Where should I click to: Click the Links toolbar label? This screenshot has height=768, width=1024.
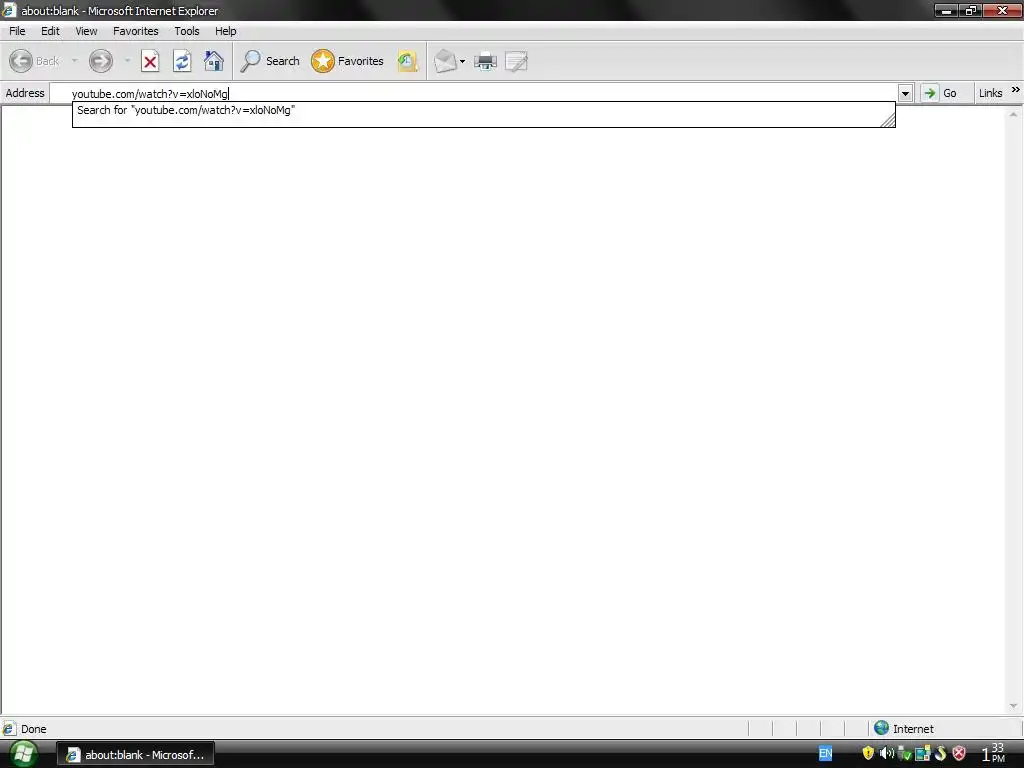click(990, 93)
